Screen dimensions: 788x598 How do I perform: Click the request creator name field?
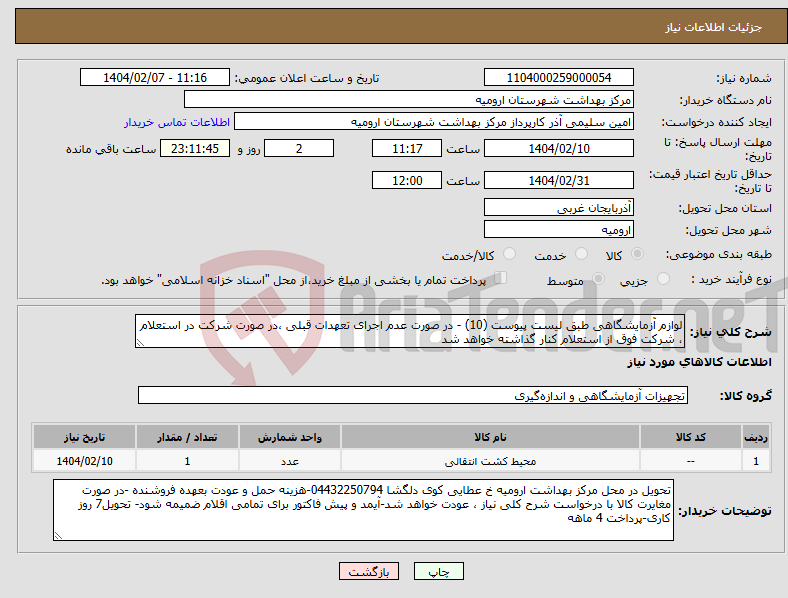coord(434,122)
